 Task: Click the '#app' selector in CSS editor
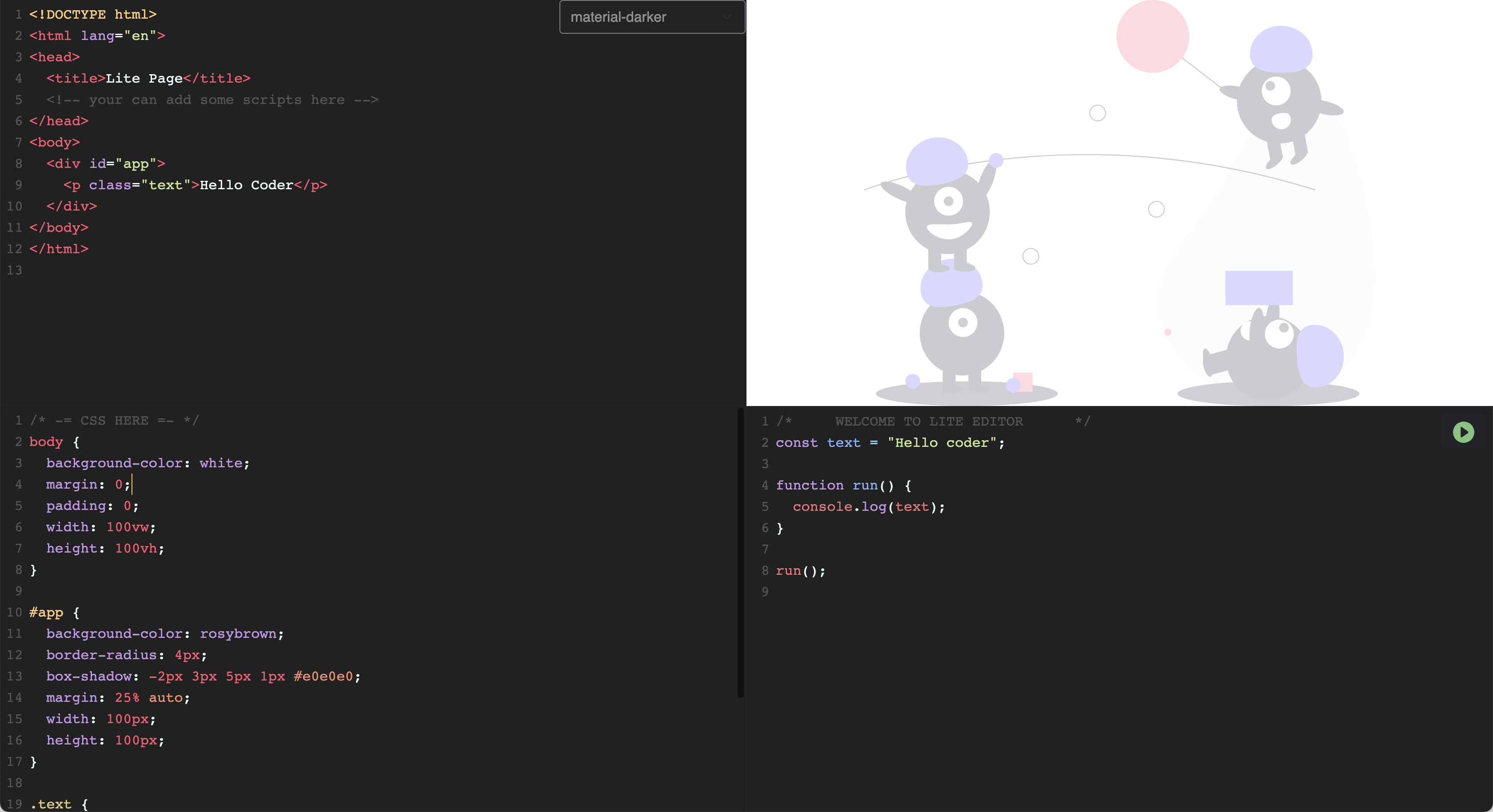[x=46, y=612]
